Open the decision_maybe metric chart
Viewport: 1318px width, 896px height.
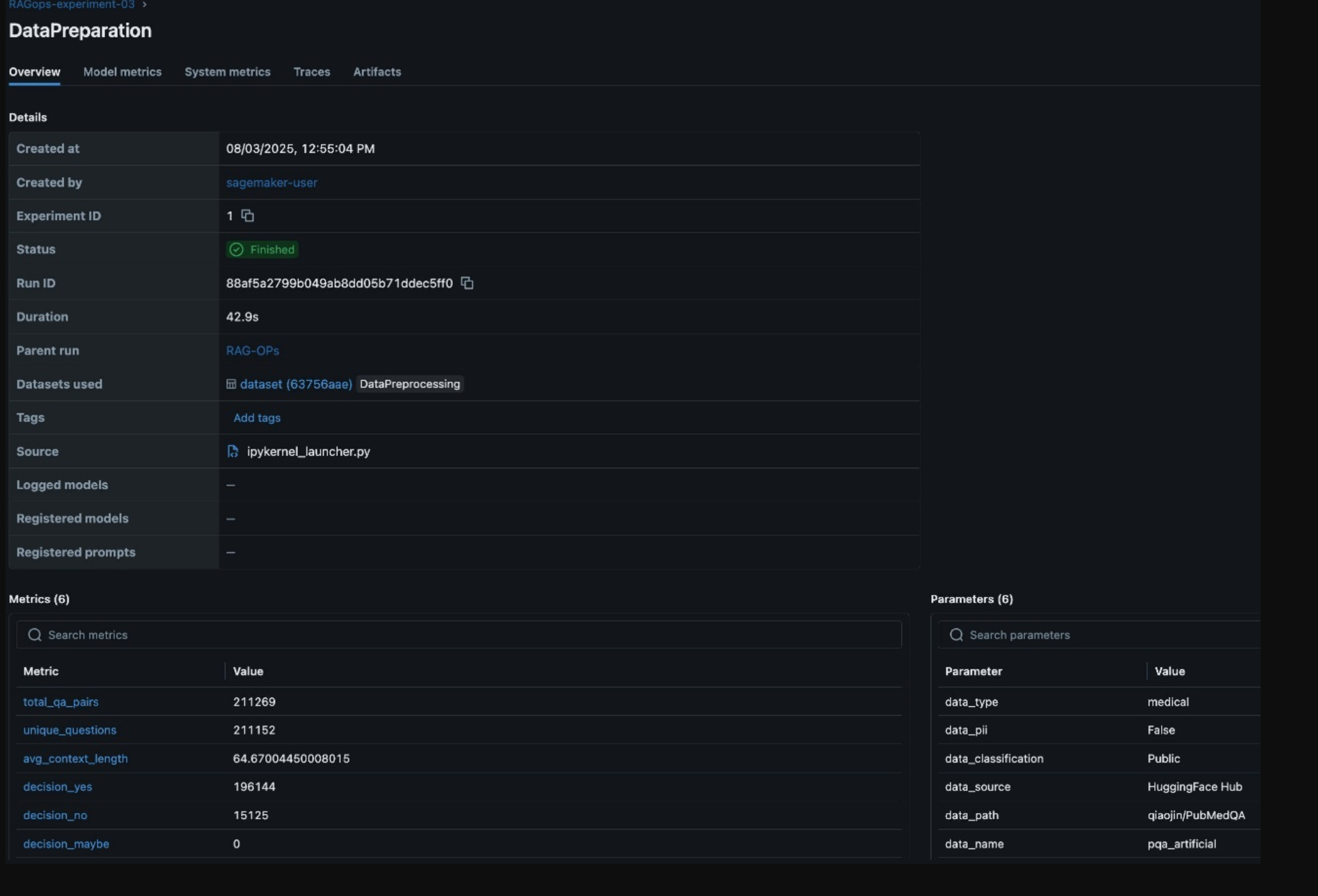[66, 843]
